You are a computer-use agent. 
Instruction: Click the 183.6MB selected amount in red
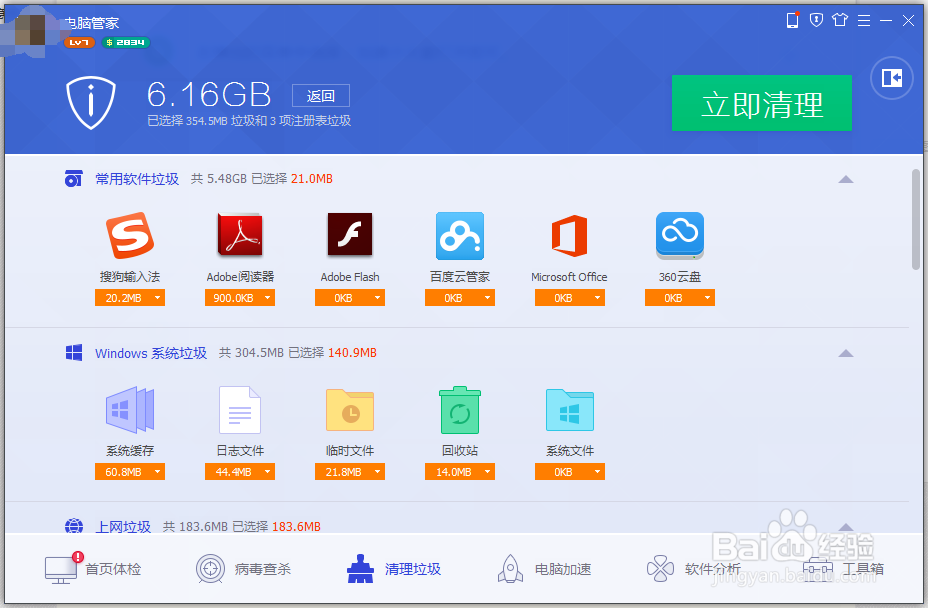click(296, 526)
